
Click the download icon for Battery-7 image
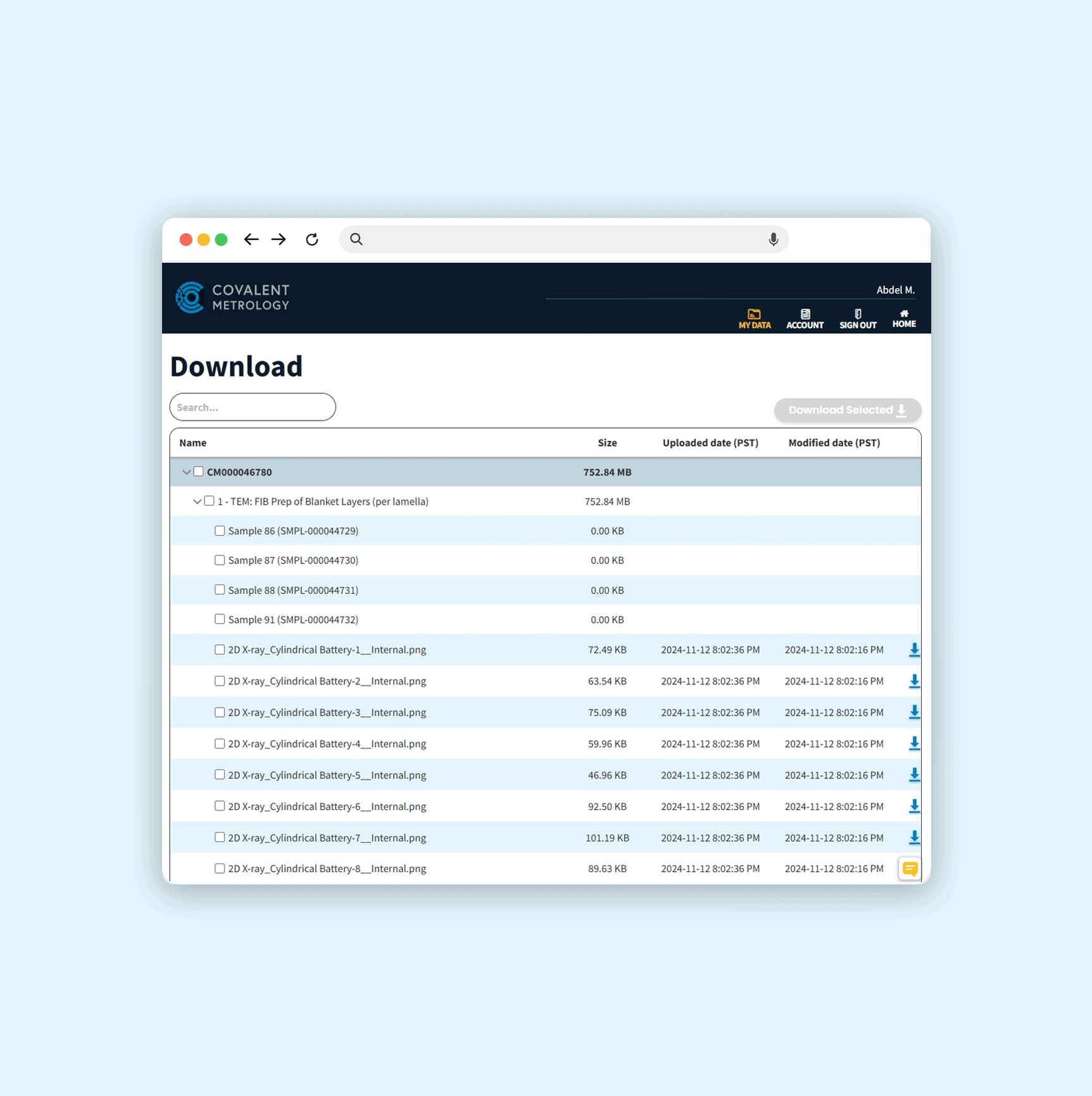click(914, 838)
